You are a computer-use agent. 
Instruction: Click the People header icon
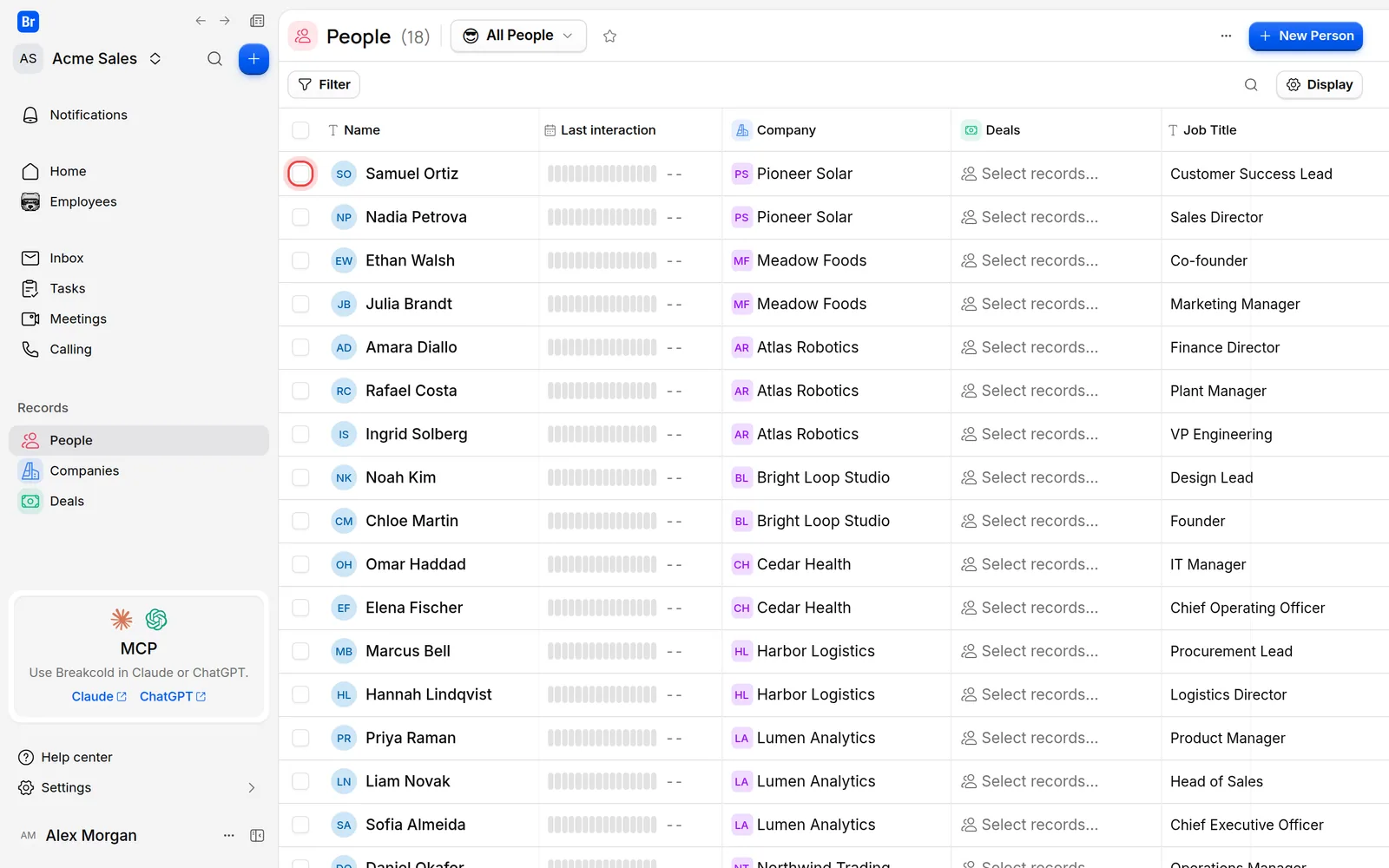302,36
